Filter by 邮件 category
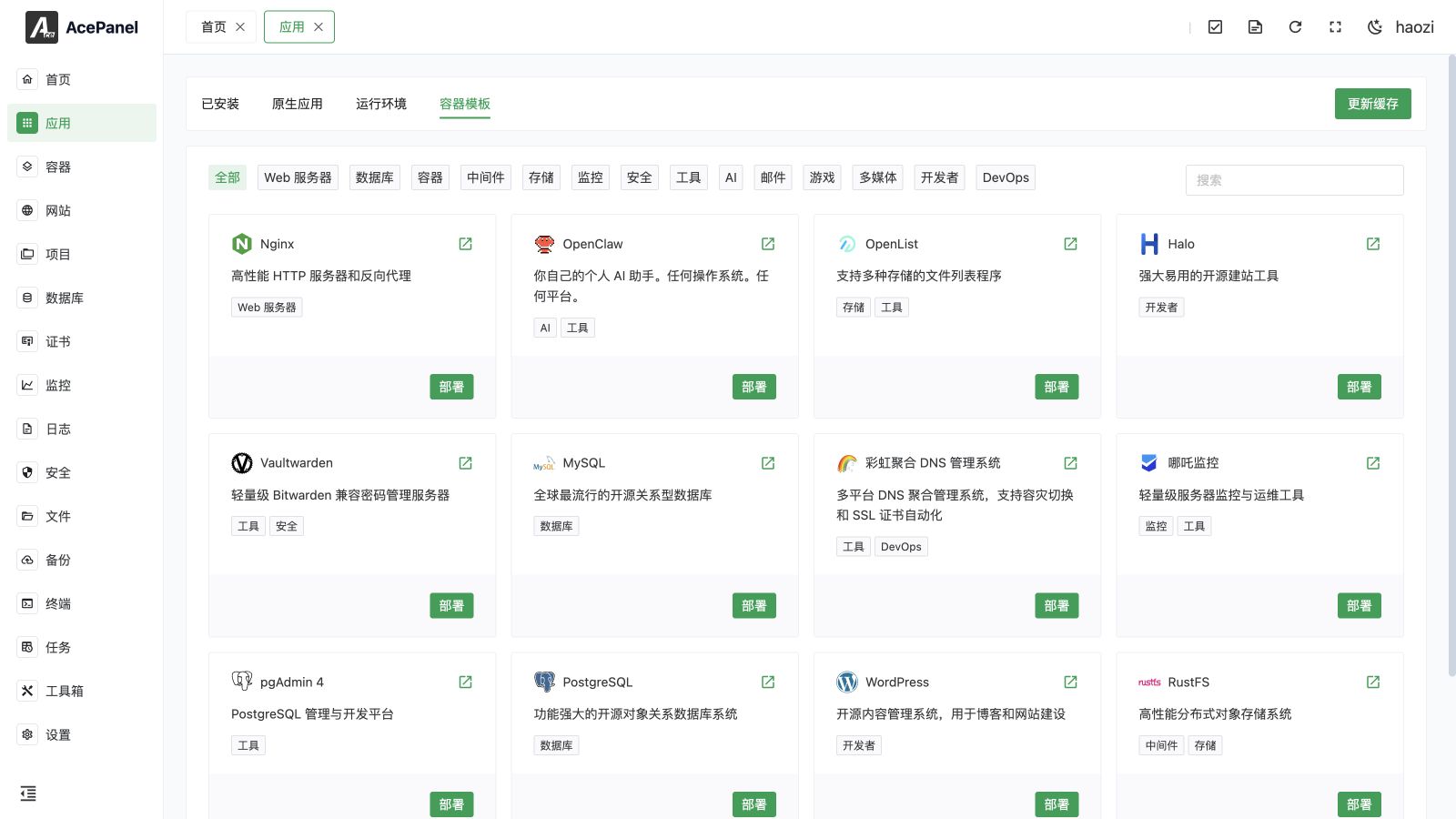 pyautogui.click(x=773, y=177)
